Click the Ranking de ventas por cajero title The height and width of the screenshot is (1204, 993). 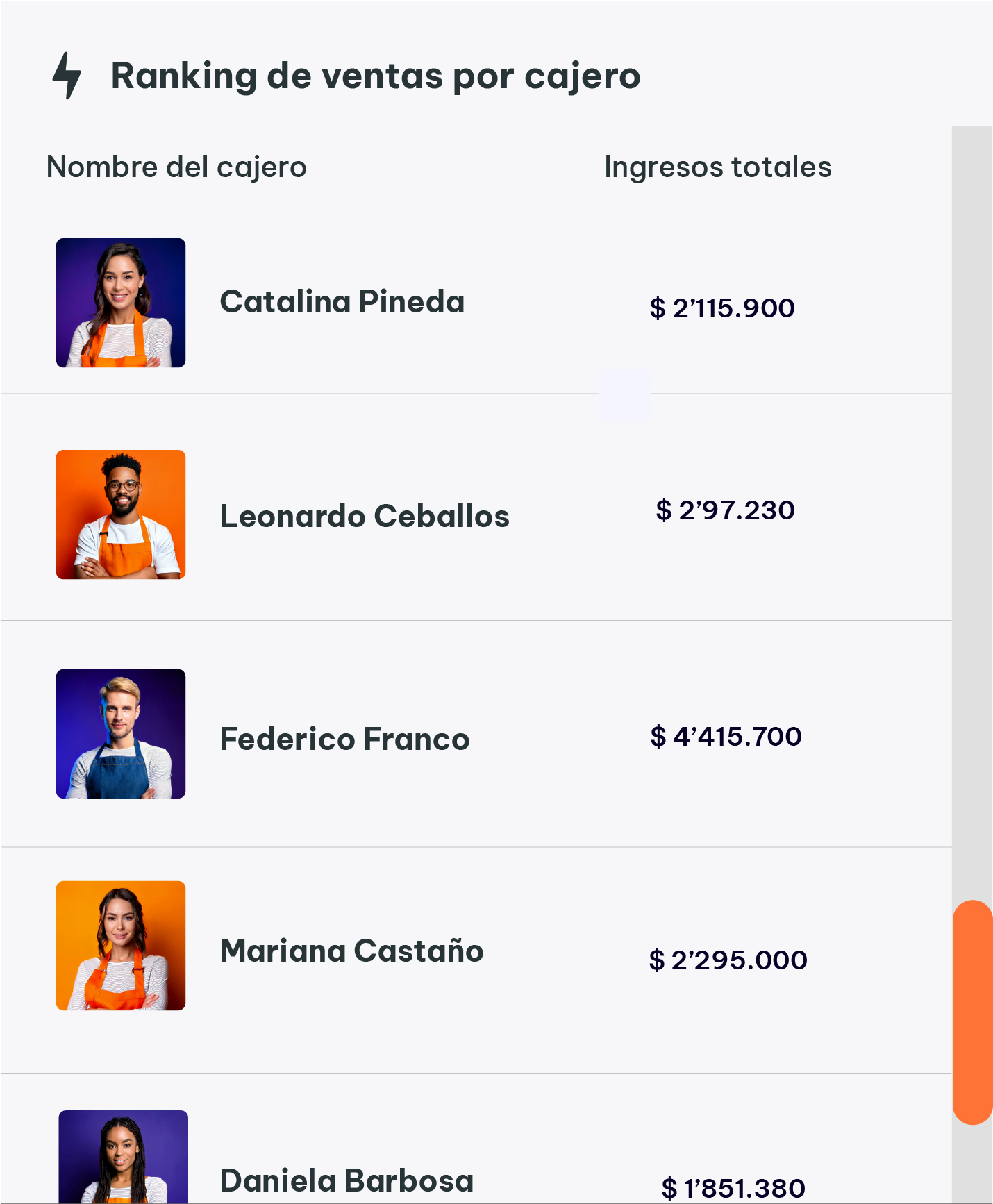(x=375, y=76)
